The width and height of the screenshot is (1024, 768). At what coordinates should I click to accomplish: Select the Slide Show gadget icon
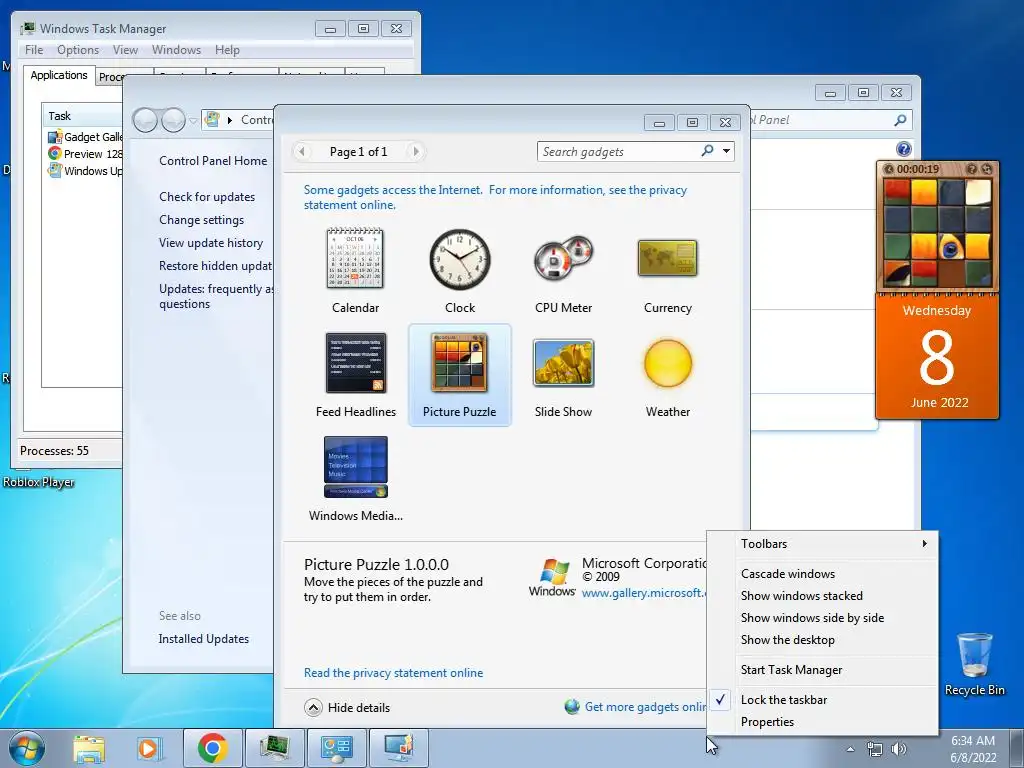click(563, 363)
